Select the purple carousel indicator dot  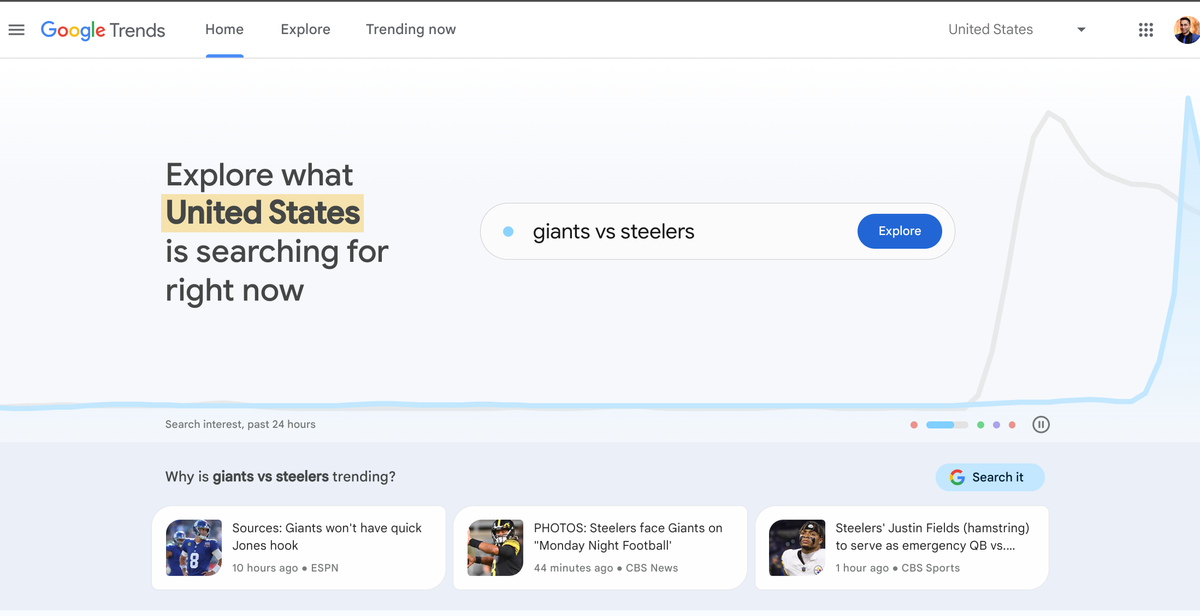click(996, 424)
